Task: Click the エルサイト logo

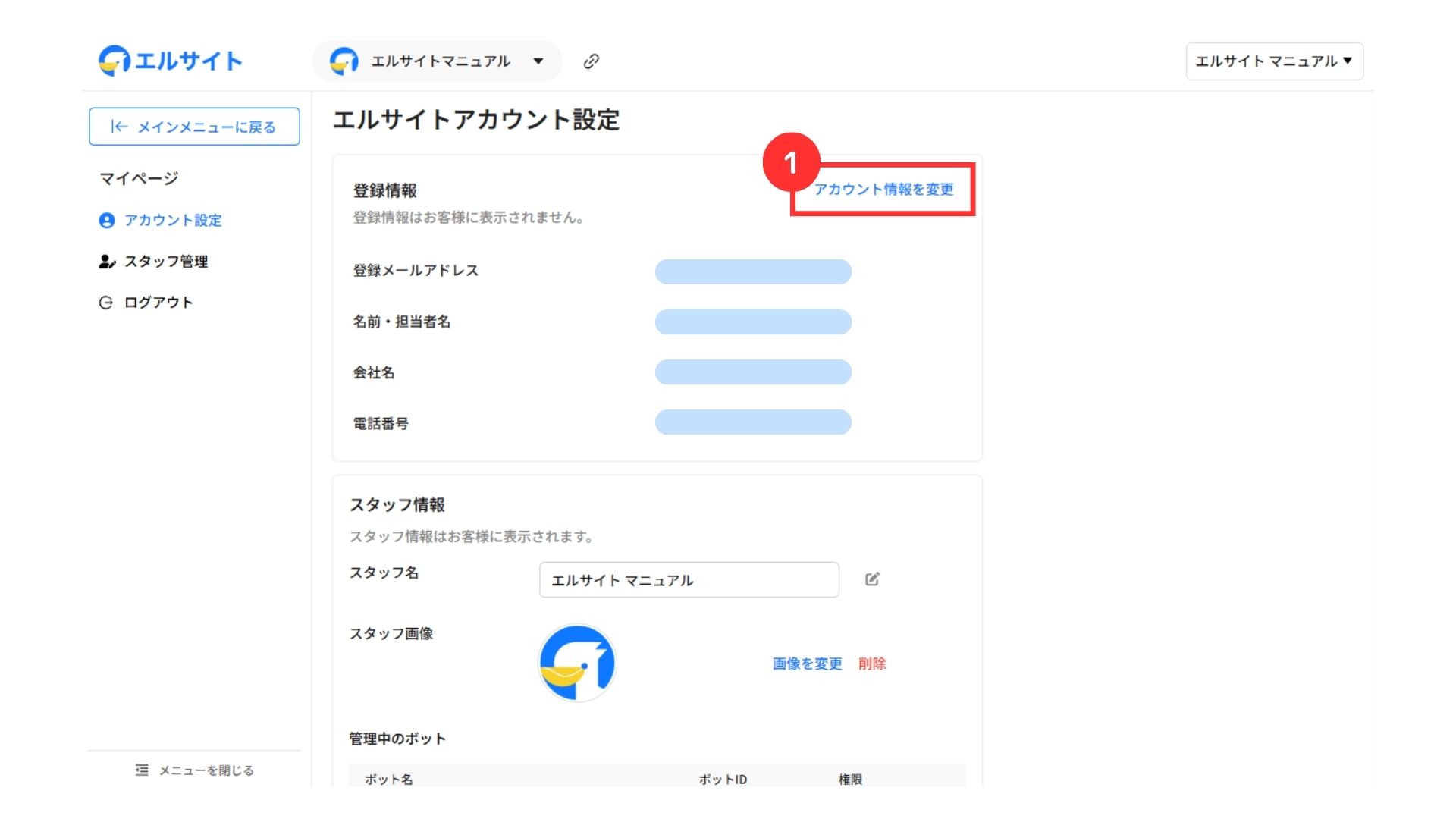Action: [x=170, y=61]
